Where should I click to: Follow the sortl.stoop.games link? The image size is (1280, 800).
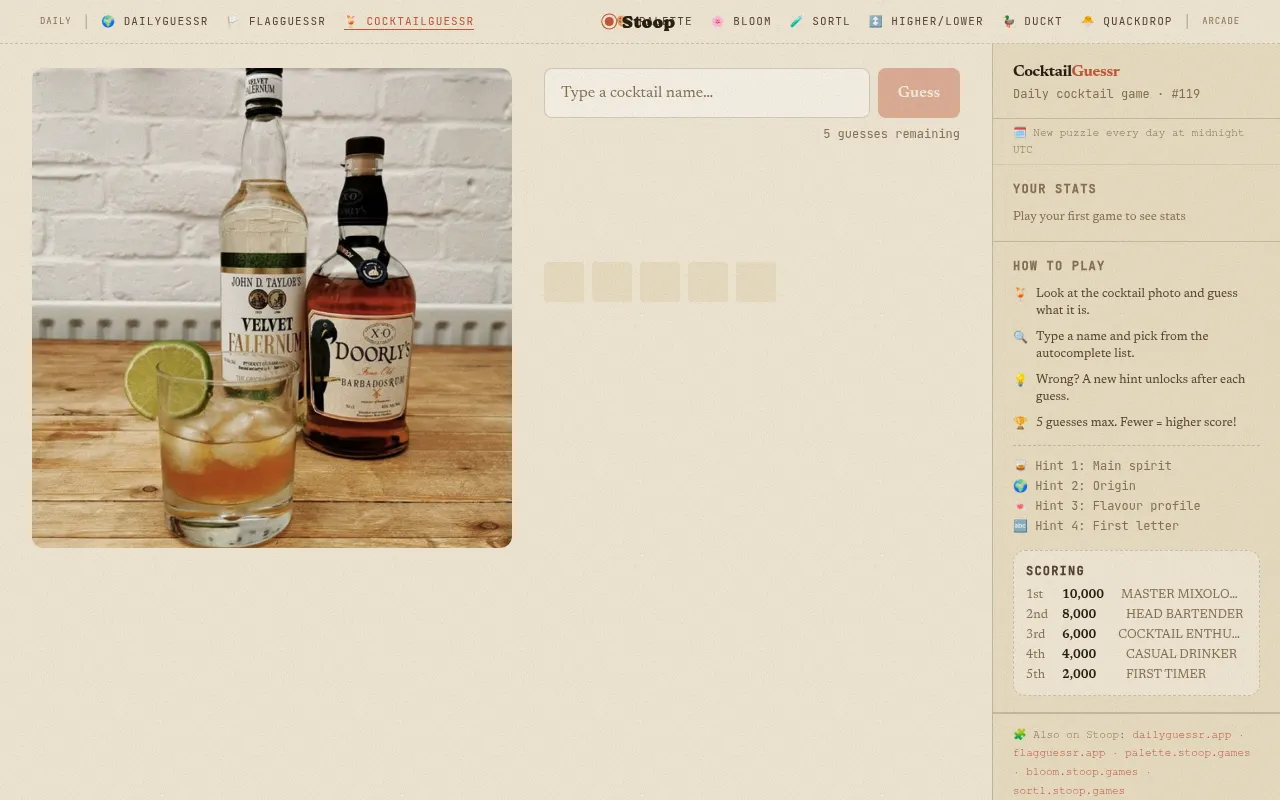(1069, 791)
